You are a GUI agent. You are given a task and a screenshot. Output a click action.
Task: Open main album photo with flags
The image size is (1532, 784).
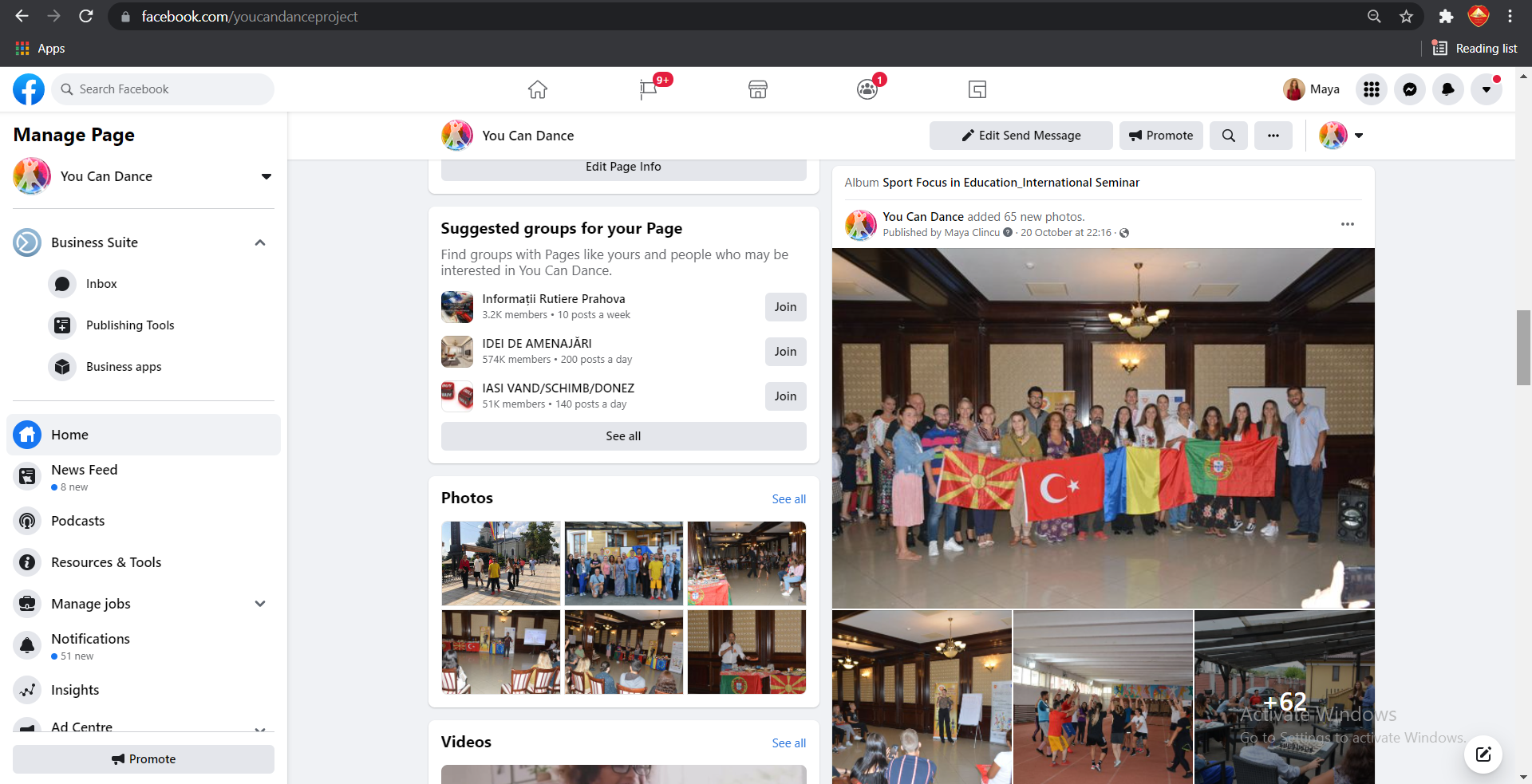click(x=1104, y=428)
